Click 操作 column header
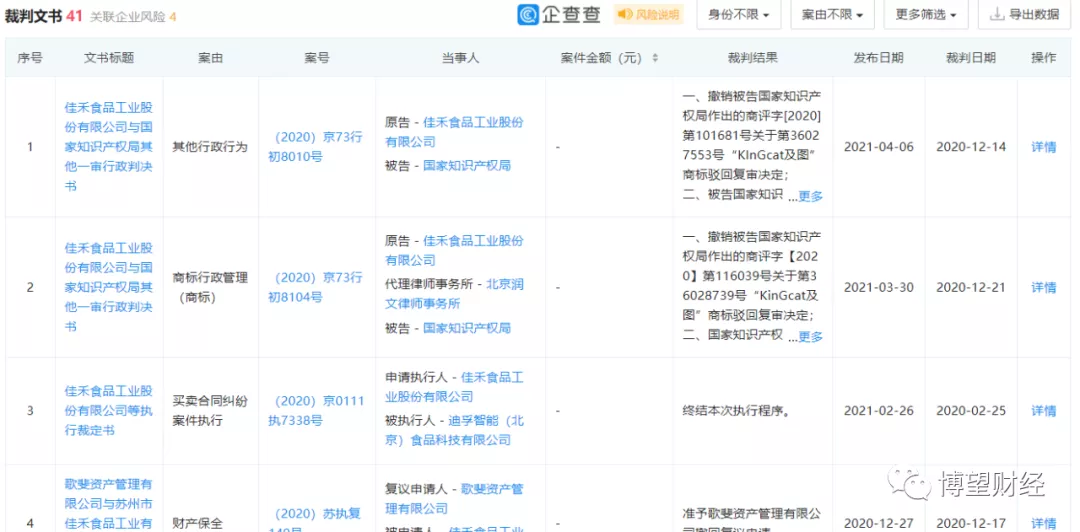The image size is (1080, 532). 1043,59
